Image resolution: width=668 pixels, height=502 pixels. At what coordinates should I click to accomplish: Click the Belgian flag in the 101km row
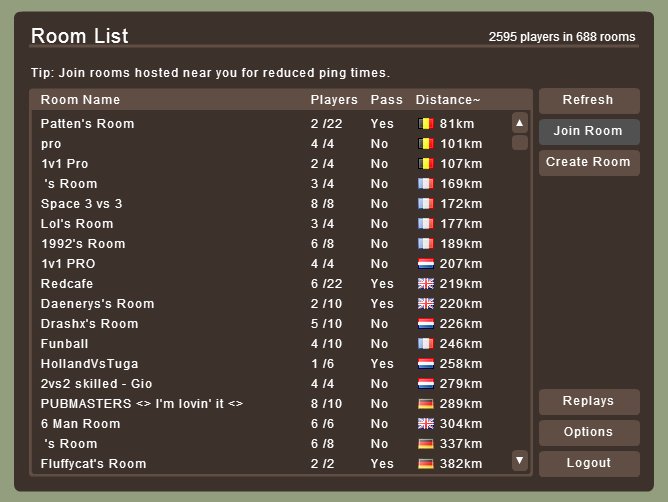click(426, 144)
